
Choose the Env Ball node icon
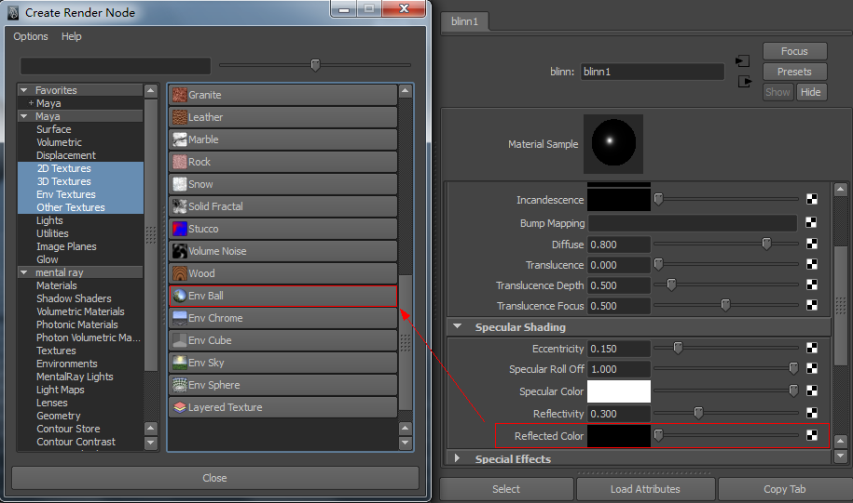(x=180, y=296)
